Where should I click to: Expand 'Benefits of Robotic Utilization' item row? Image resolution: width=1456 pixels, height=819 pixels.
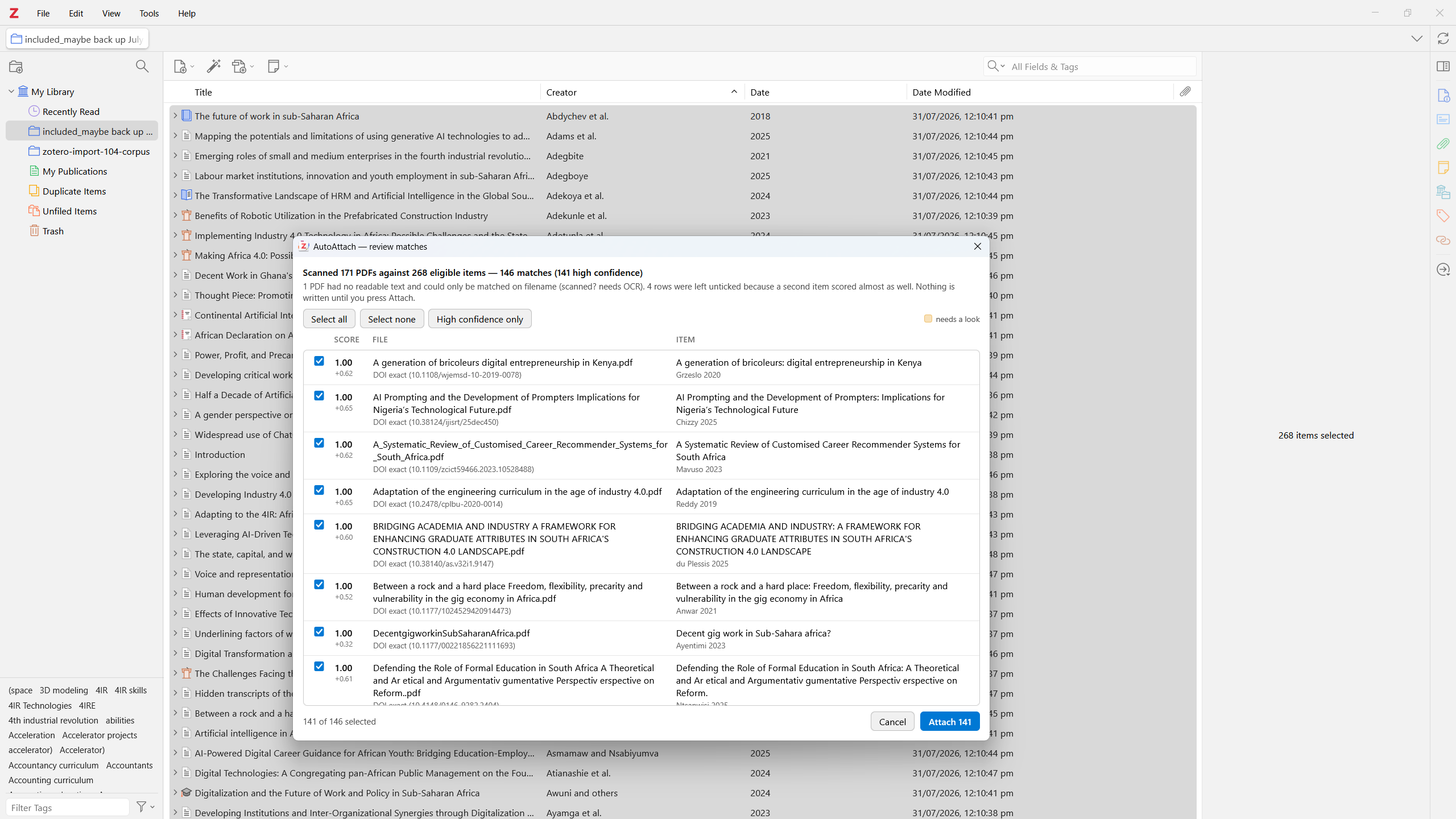point(175,216)
